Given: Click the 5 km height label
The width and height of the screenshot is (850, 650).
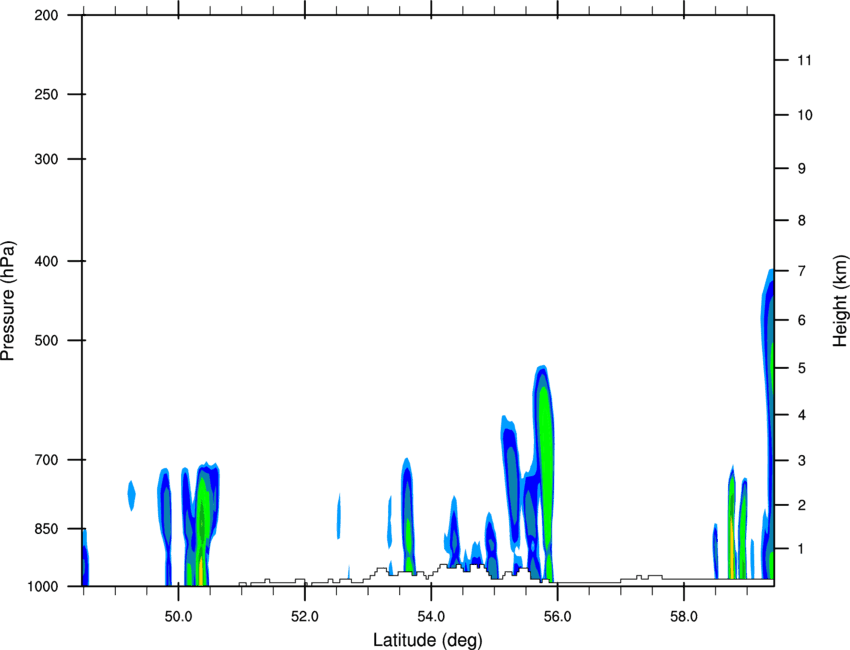Looking at the screenshot, I should (x=802, y=368).
